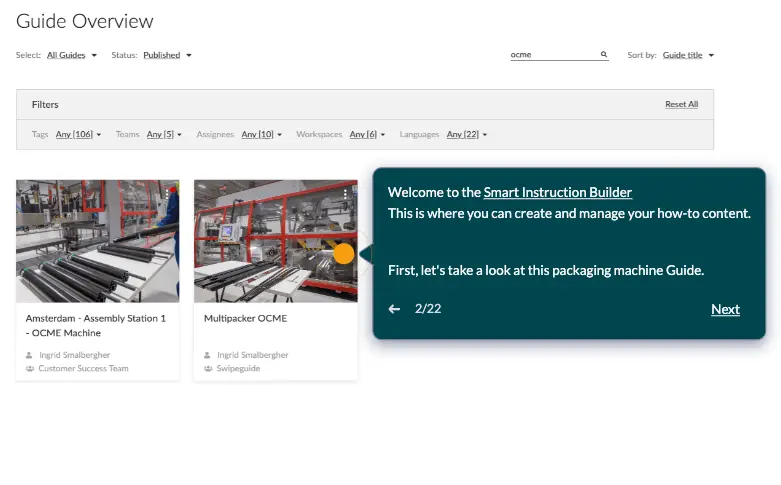Image resolution: width=781 pixels, height=485 pixels.
Task: Open the Multipacker OCME guide thumbnail
Action: tap(275, 241)
